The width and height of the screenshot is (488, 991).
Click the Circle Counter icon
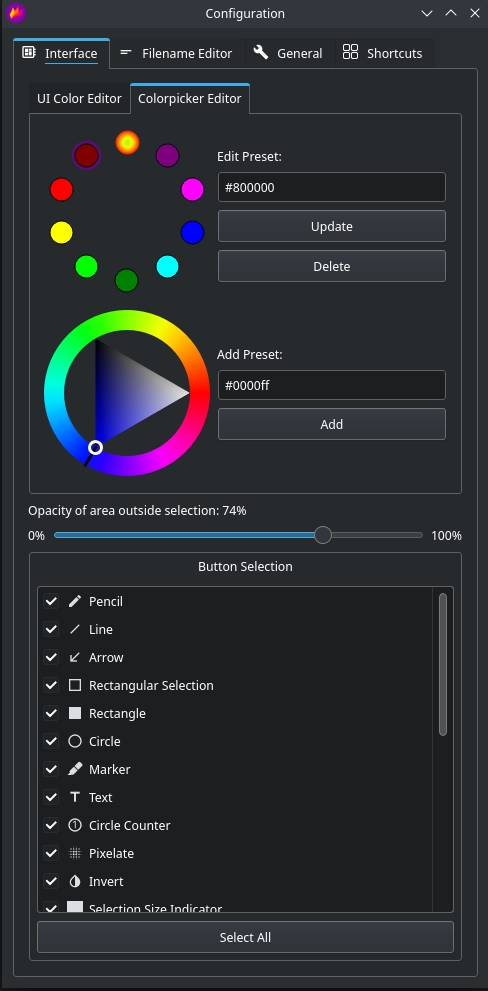75,825
